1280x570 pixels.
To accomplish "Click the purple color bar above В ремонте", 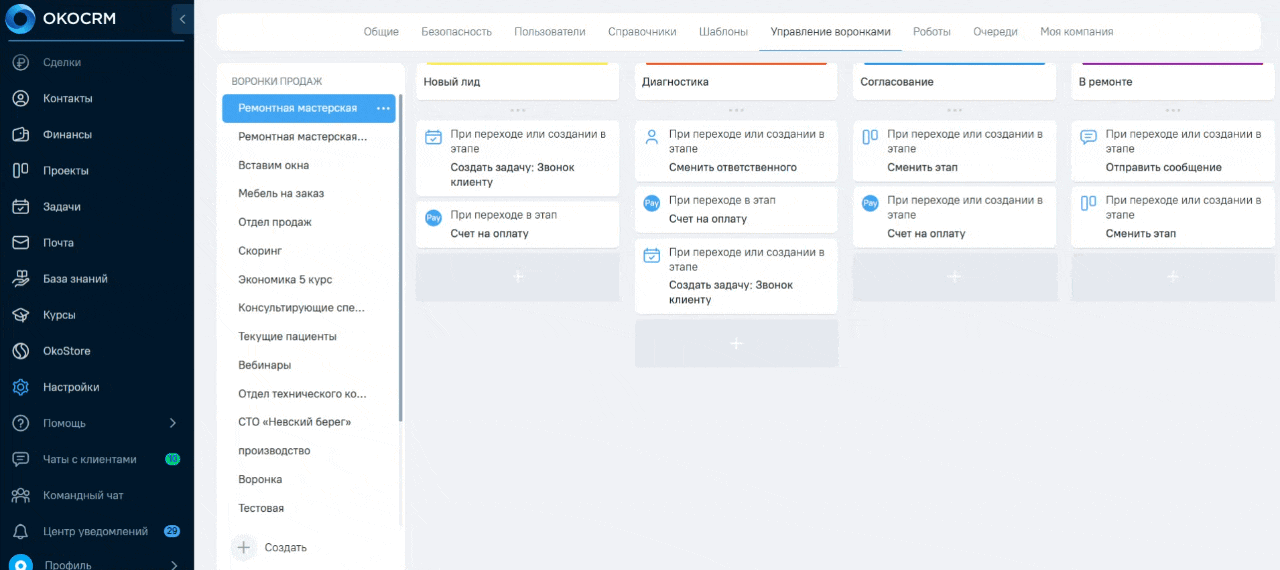I will [x=1172, y=64].
